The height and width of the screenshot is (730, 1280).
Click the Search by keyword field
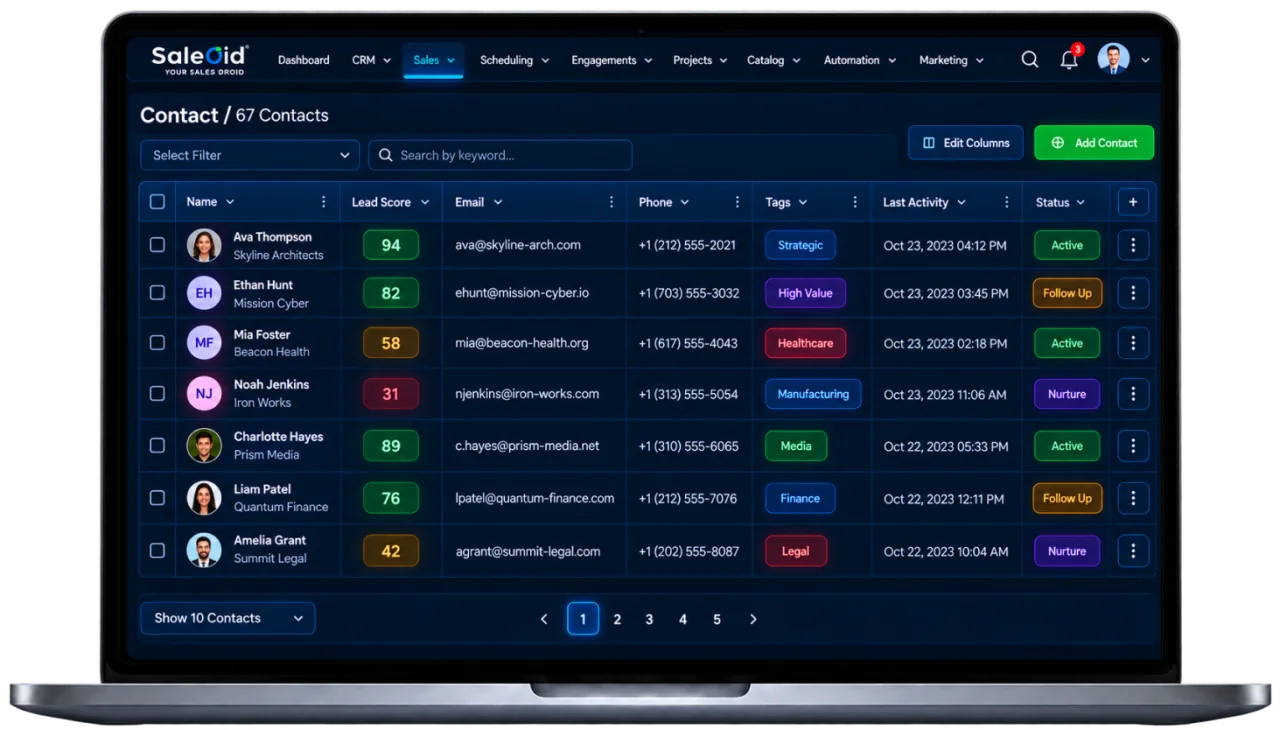[500, 155]
